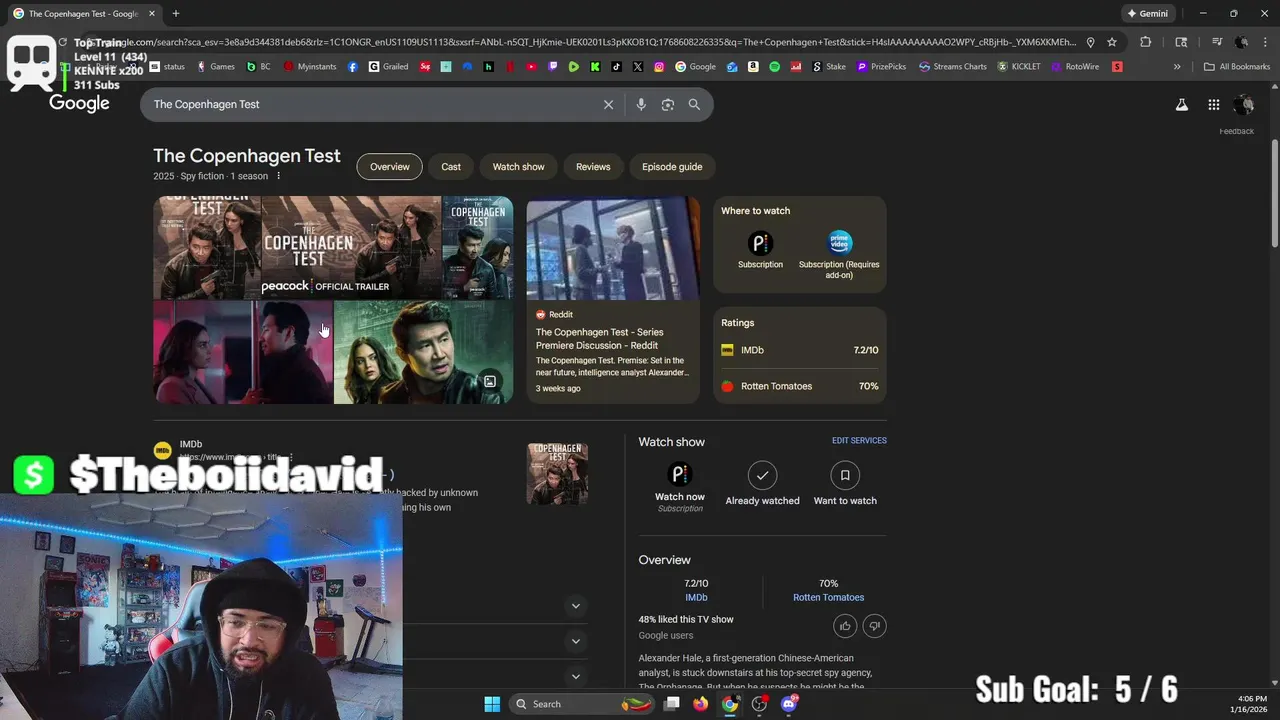Viewport: 1280px width, 720px height.
Task: Open the Google bookmark
Action: pos(696,67)
